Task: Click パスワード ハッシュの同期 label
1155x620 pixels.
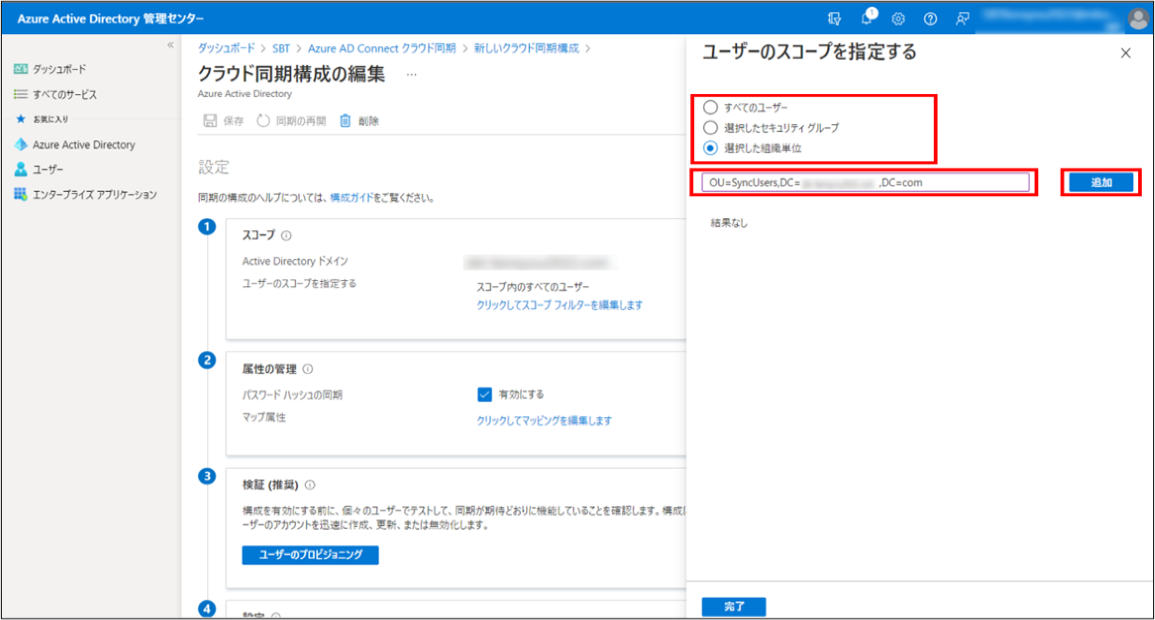Action: [292, 395]
